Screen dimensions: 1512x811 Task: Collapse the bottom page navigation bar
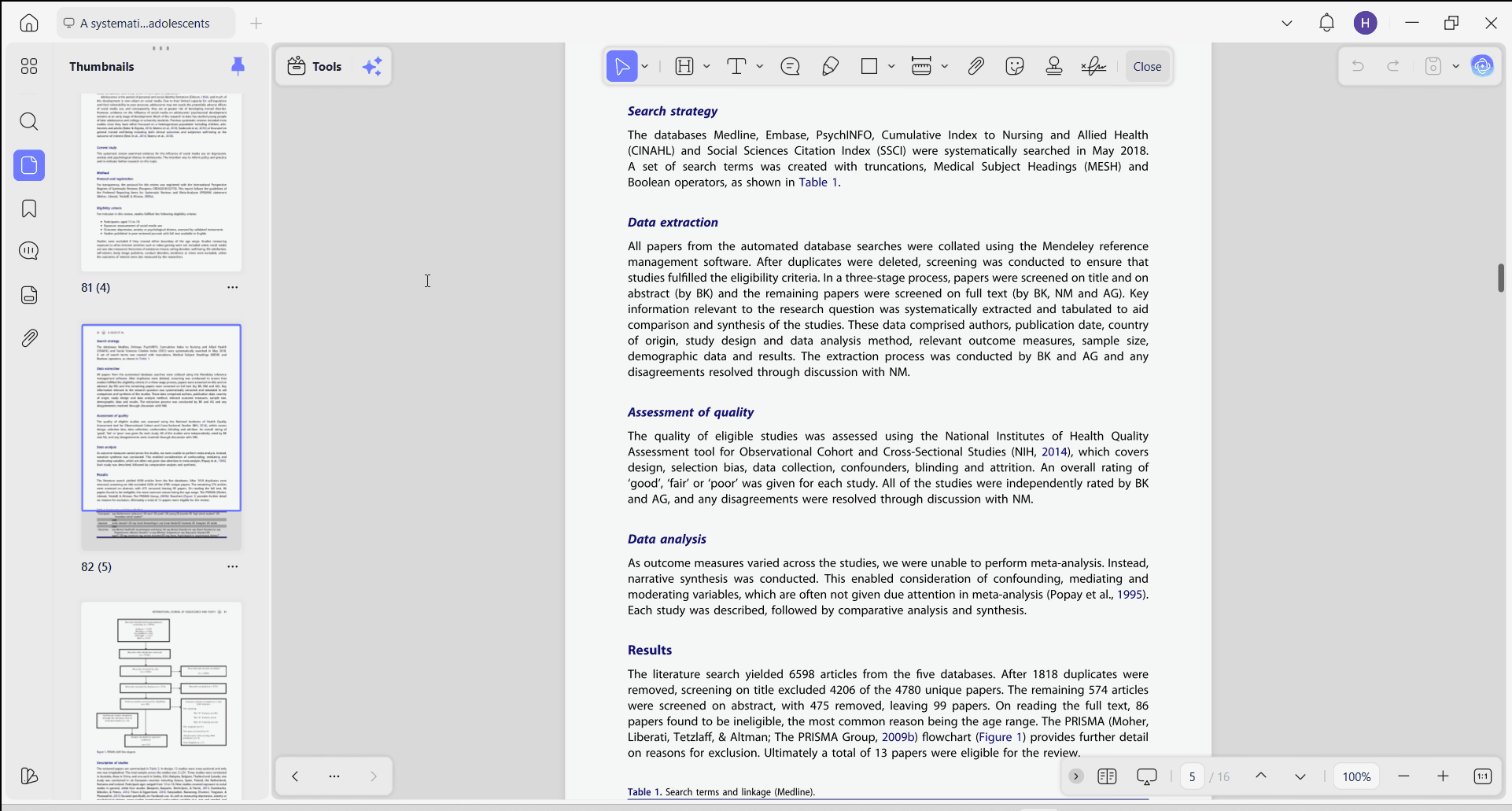pyautogui.click(x=1076, y=776)
